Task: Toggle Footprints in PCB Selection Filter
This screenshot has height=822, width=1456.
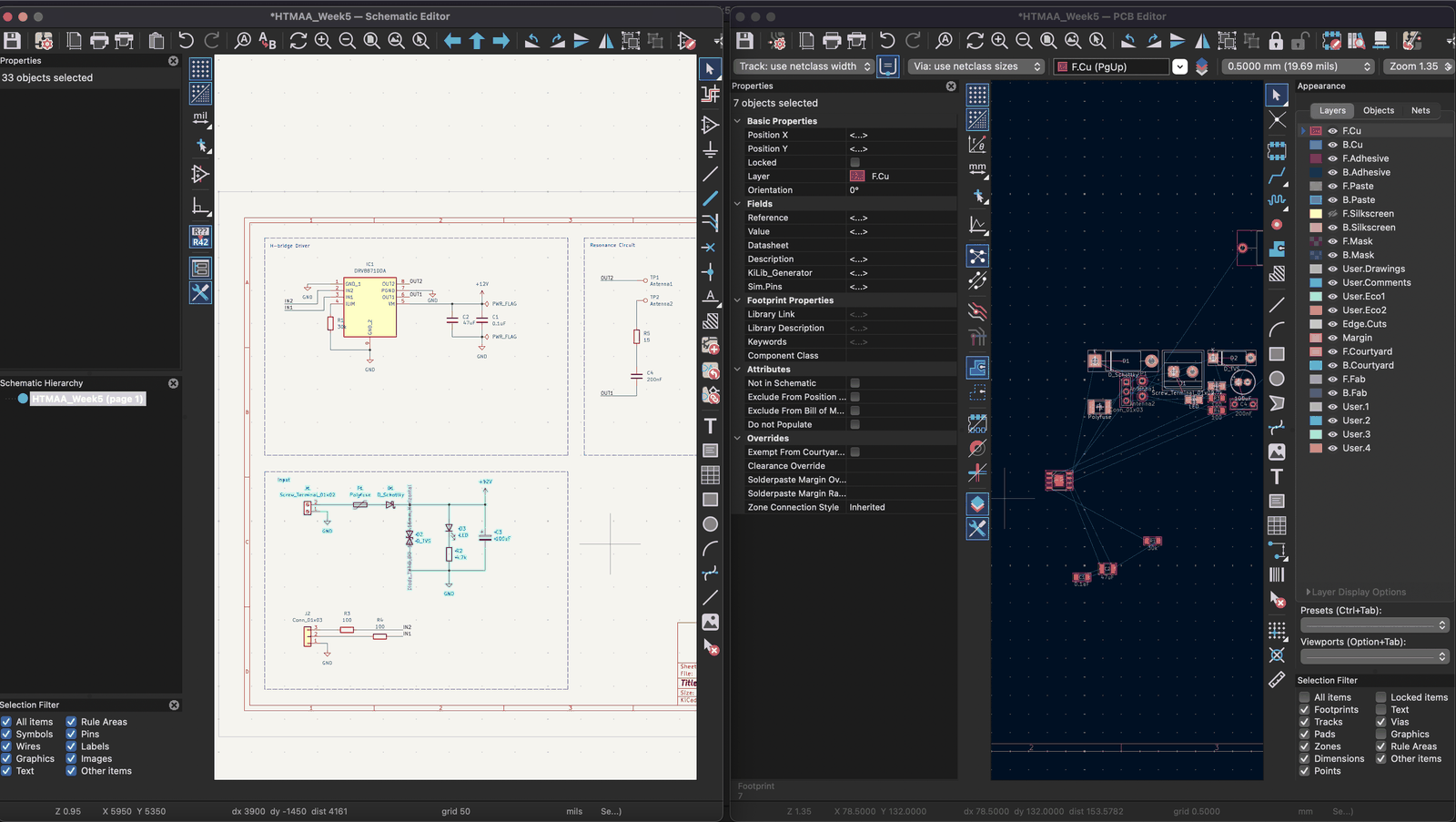Action: (1305, 710)
